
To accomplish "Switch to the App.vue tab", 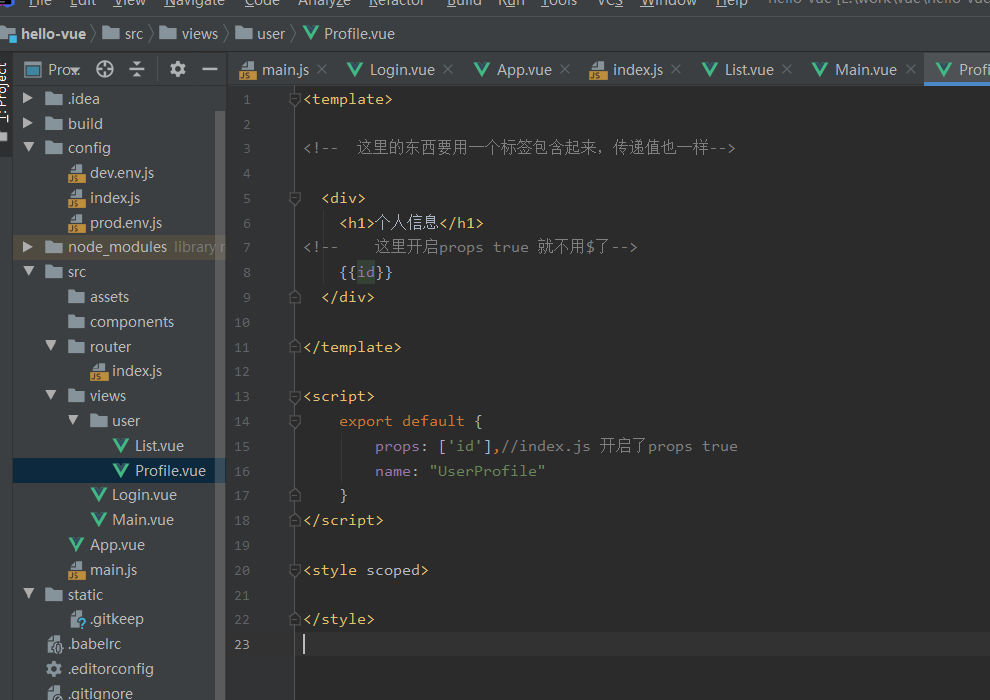I will click(x=523, y=70).
